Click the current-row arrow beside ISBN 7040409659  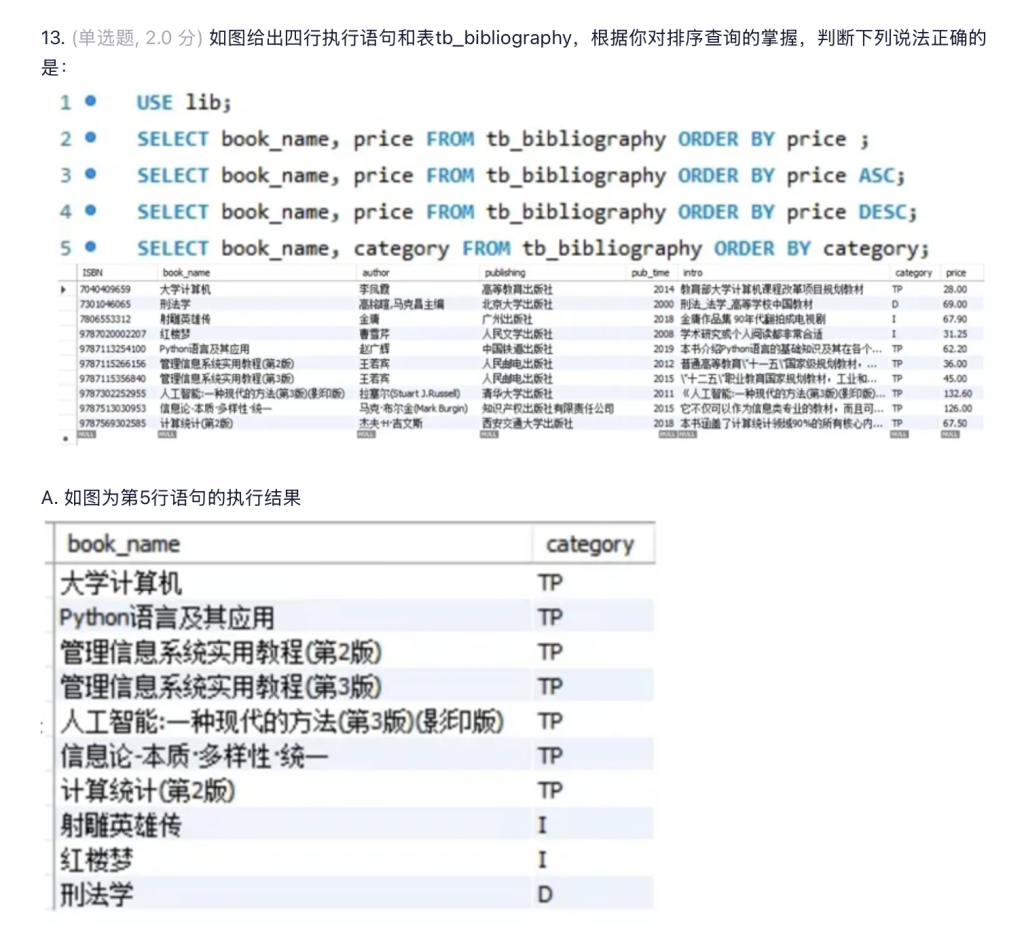tap(66, 289)
